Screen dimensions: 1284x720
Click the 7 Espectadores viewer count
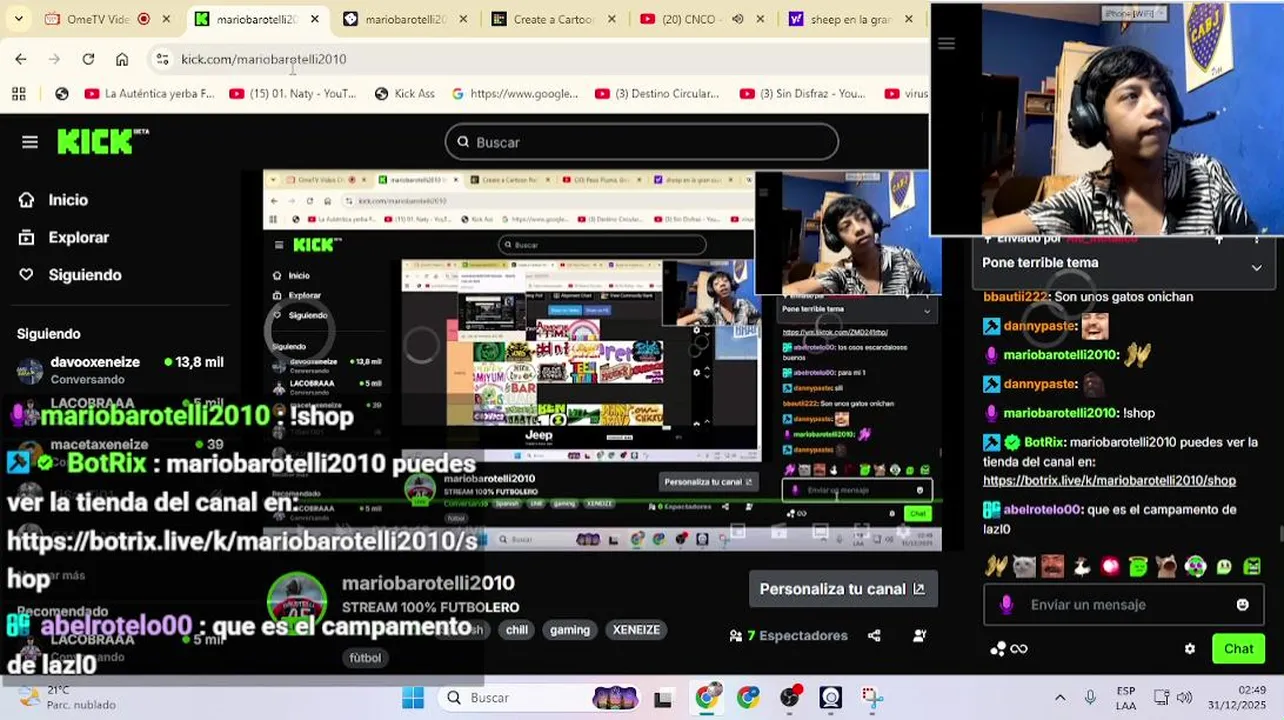tap(789, 635)
